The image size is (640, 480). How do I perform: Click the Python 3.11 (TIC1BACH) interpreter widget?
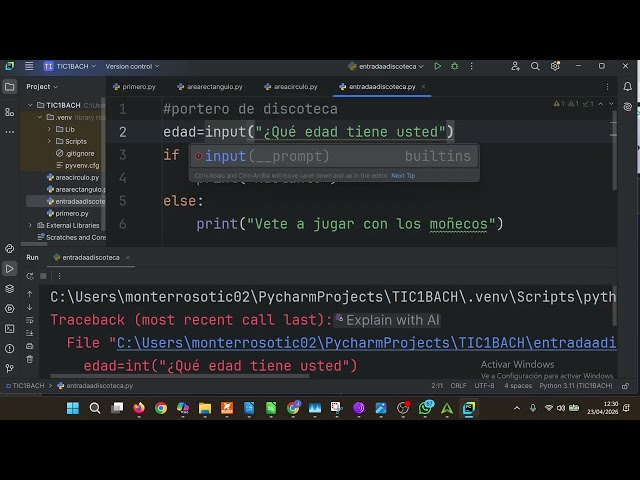click(x=576, y=386)
